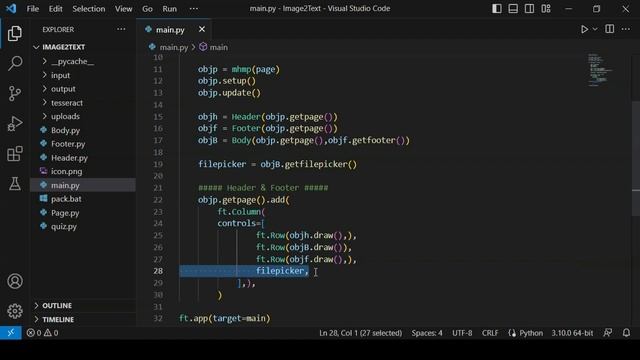Open Footer.py from the explorer

(x=83, y=144)
